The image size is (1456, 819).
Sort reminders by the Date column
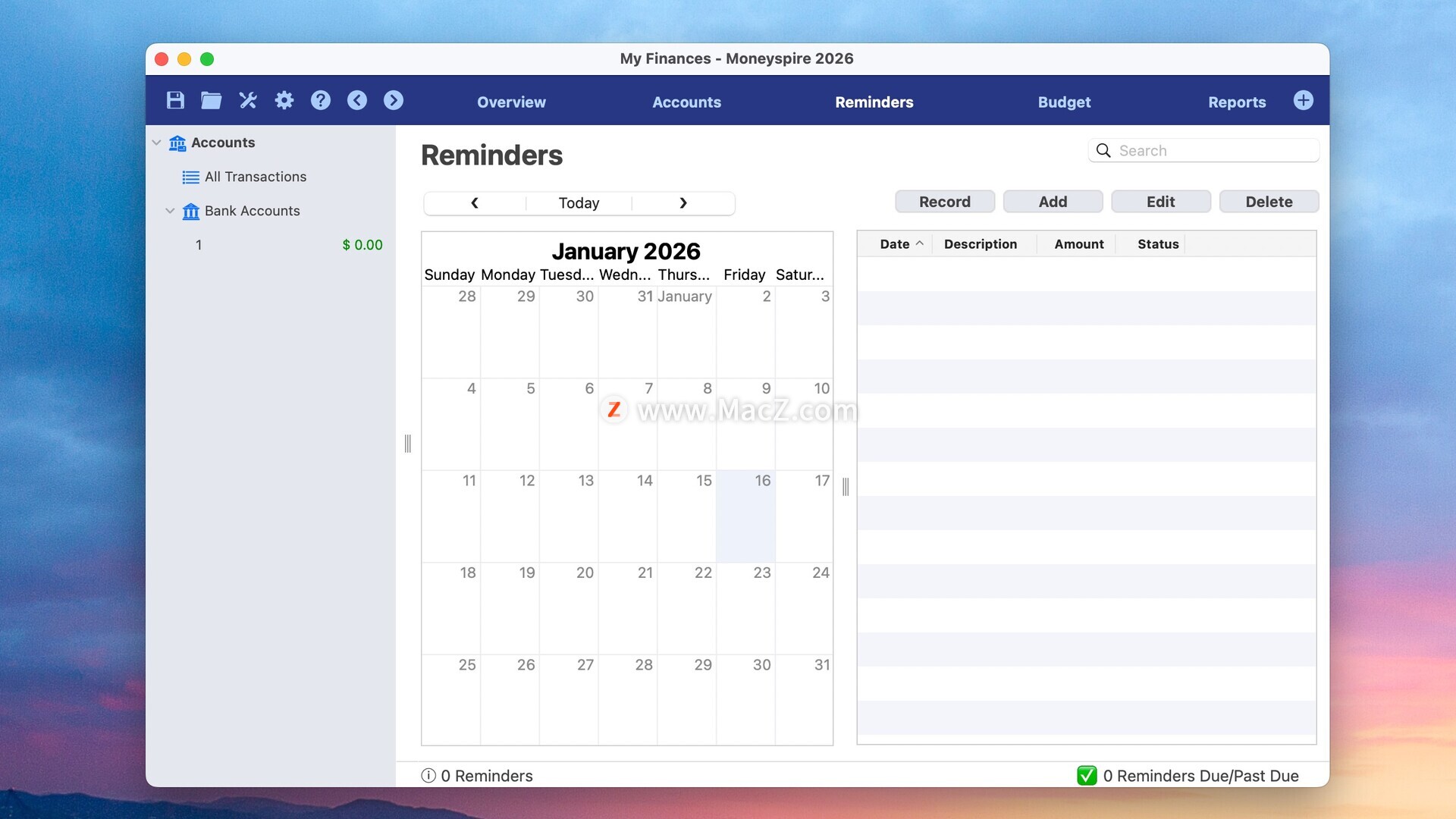[895, 244]
